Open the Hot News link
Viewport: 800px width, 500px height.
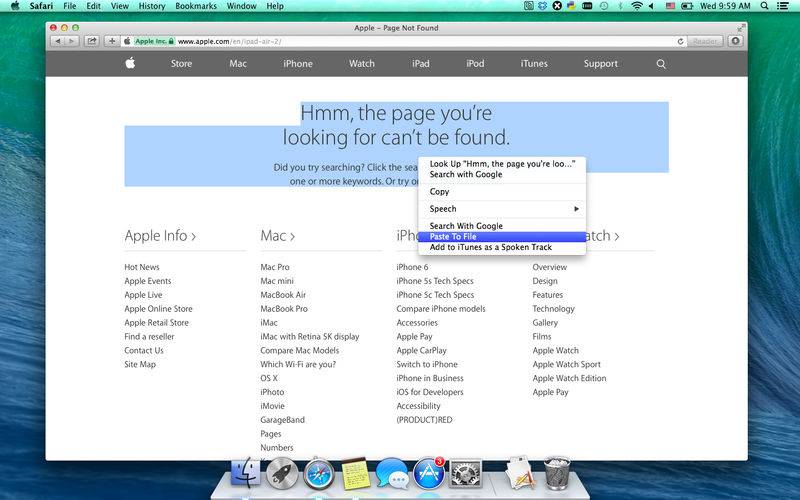(x=142, y=267)
